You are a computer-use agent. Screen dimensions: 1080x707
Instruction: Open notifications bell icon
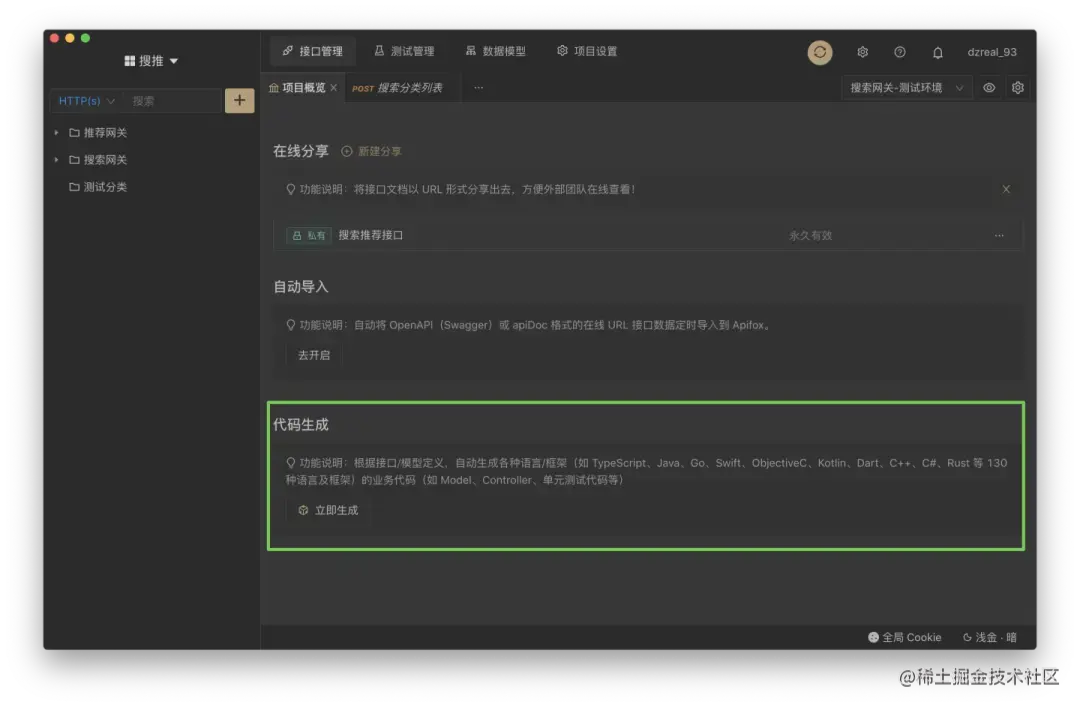pyautogui.click(x=937, y=52)
